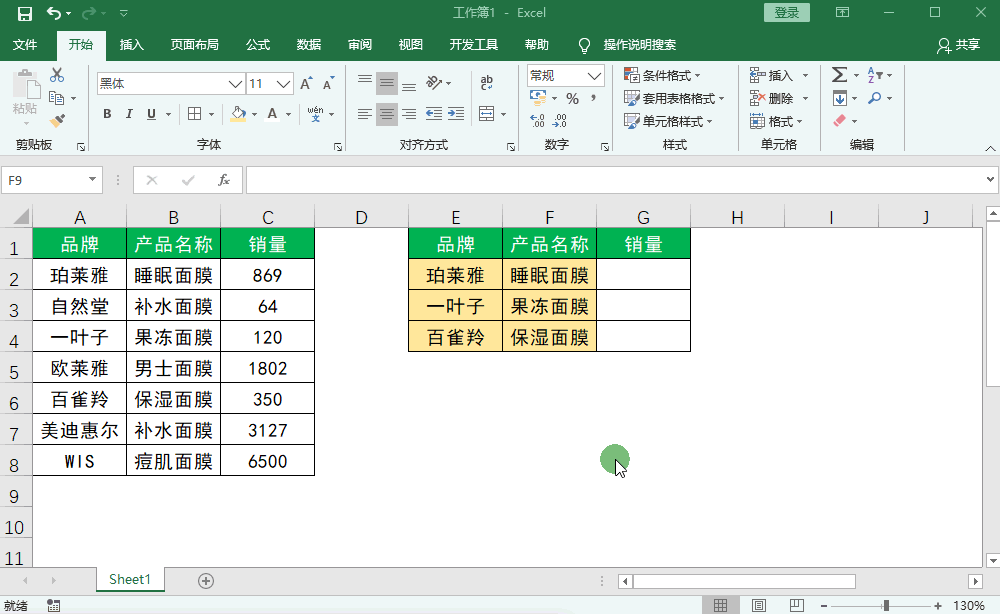Click the Merge and Center icon
Viewport: 1000px width, 614px height.
pos(487,114)
